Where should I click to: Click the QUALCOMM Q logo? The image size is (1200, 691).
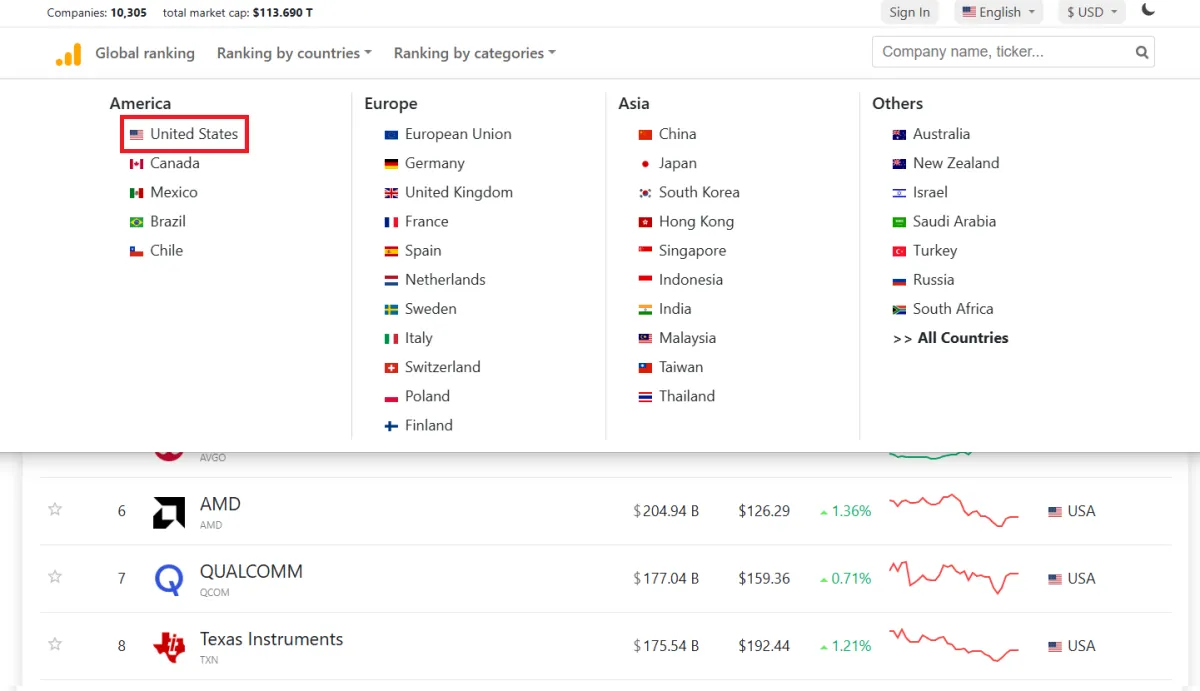(169, 579)
